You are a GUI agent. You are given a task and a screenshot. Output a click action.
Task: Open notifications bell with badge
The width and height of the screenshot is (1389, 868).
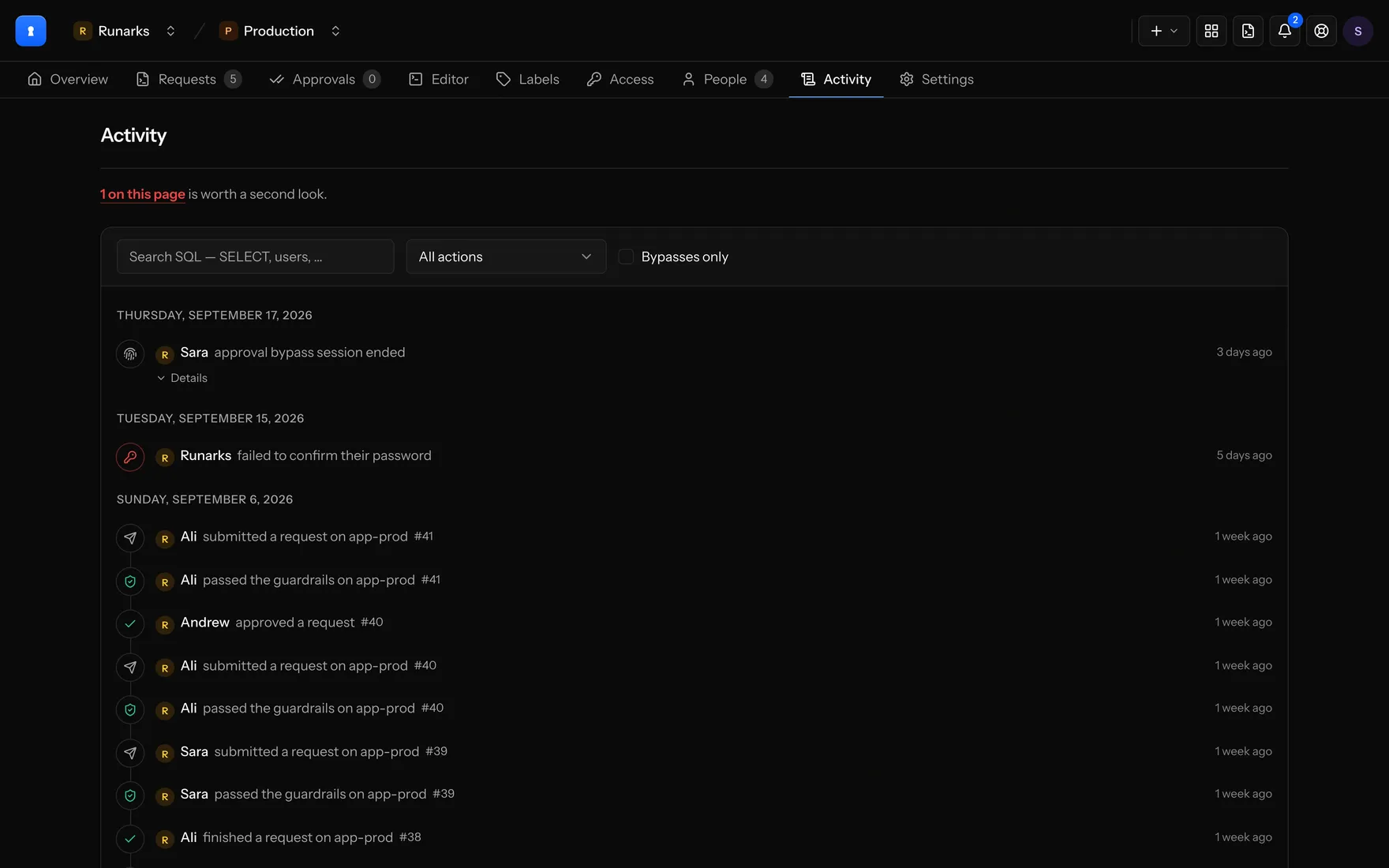pyautogui.click(x=1285, y=31)
